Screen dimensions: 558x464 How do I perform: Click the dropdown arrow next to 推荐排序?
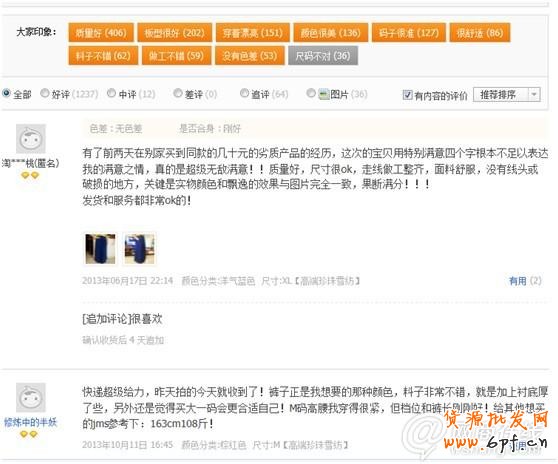[x=534, y=95]
